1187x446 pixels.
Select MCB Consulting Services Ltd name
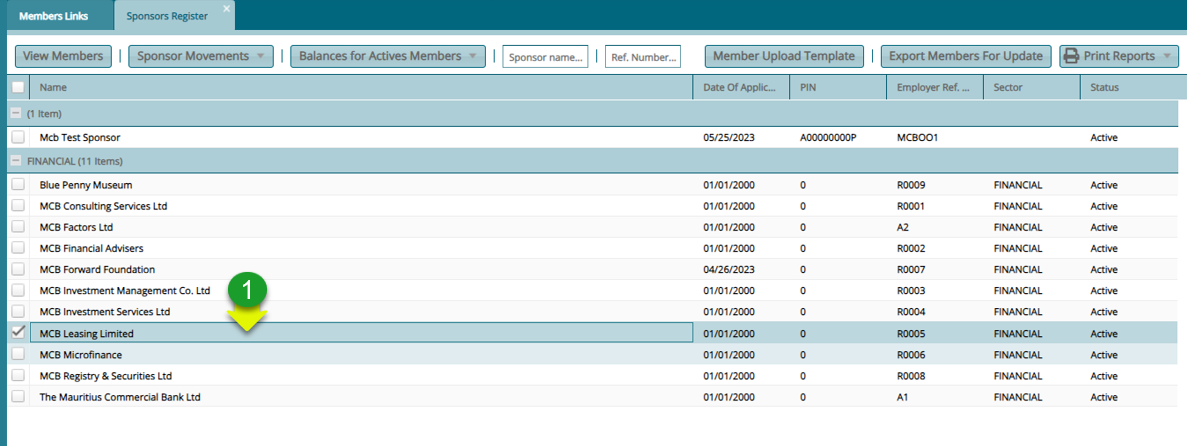point(103,206)
